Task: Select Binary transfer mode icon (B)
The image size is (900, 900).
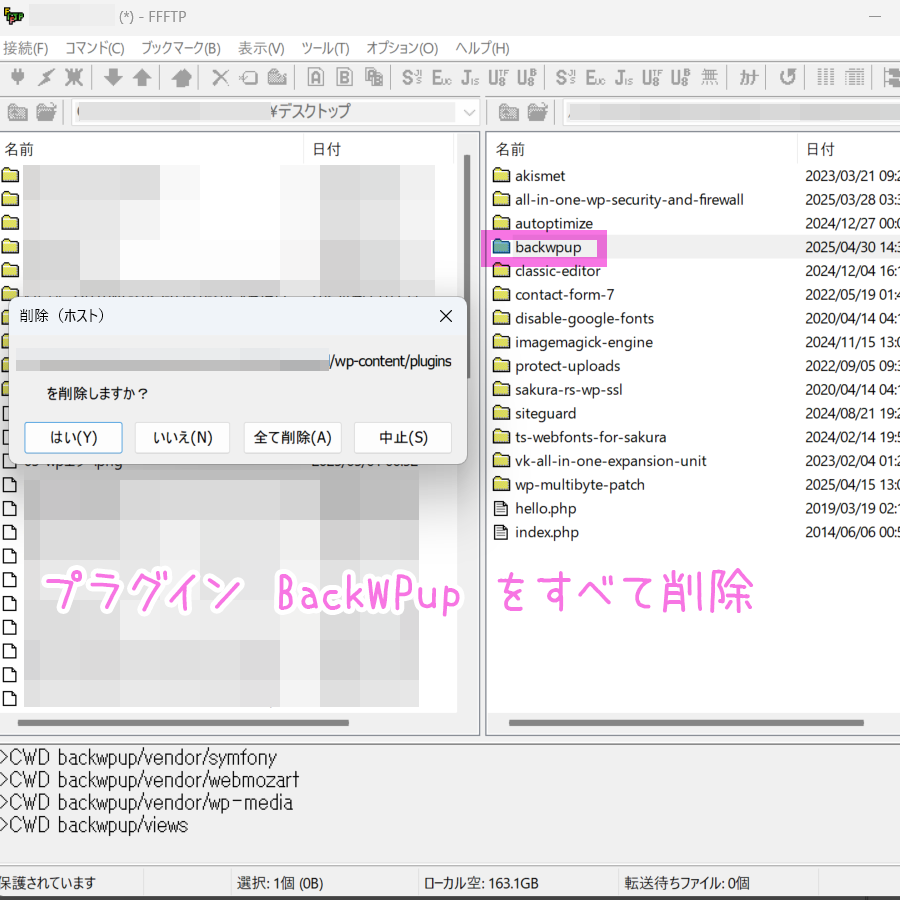Action: 344,77
